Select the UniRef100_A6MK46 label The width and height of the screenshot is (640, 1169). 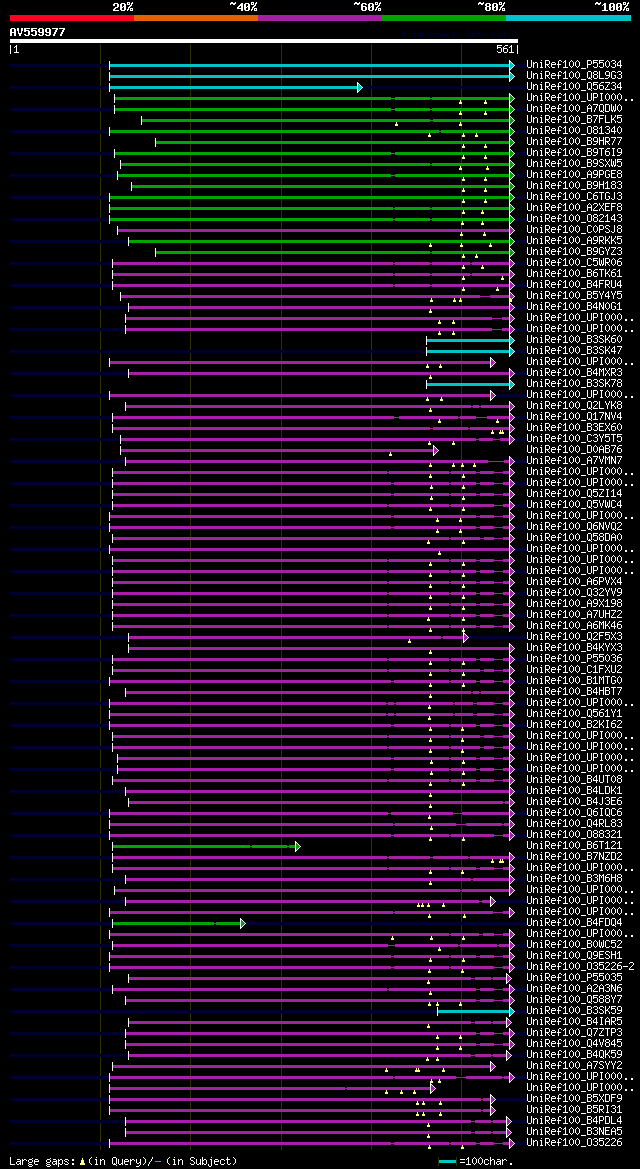574,626
